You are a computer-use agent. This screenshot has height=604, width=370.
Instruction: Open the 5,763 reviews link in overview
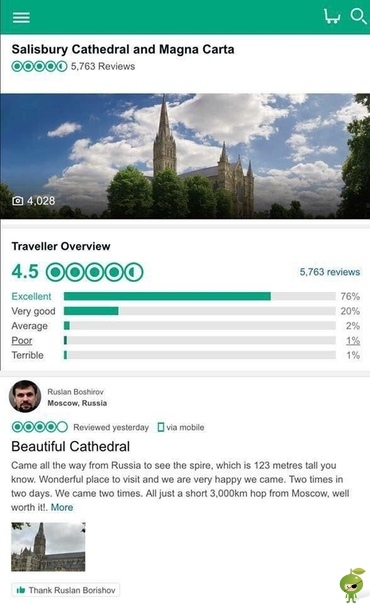click(330, 272)
